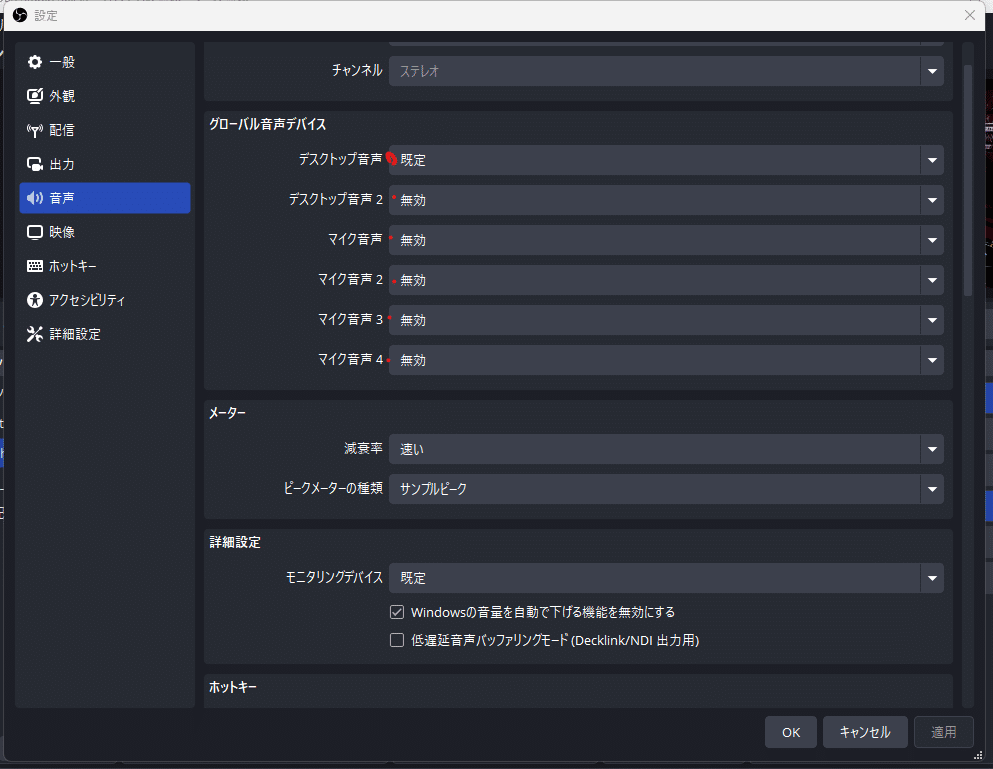This screenshot has width=993, height=769.
Task: Open the デスクトップ音声 2 dropdown
Action: [666, 200]
